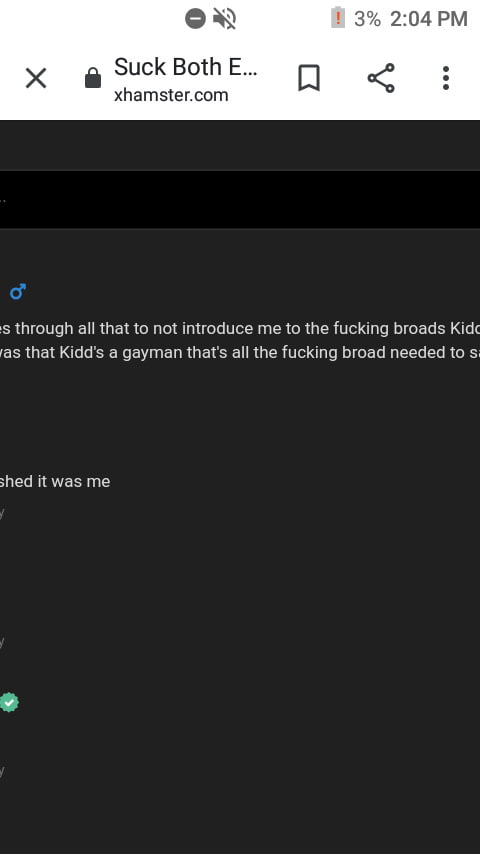
Task: Bookmark this page using the bookmark icon
Action: 309,78
